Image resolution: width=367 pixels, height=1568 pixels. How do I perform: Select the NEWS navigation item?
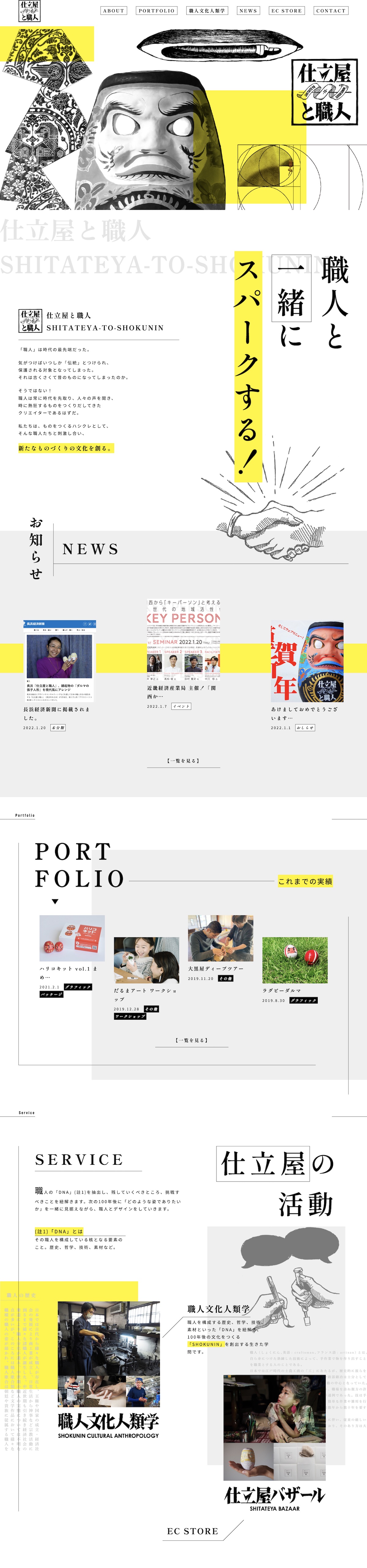point(248,11)
